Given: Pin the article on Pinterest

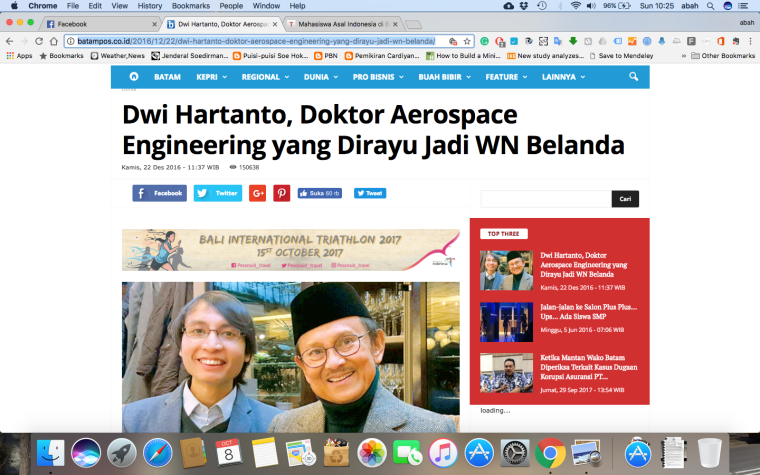Looking at the screenshot, I should point(282,193).
